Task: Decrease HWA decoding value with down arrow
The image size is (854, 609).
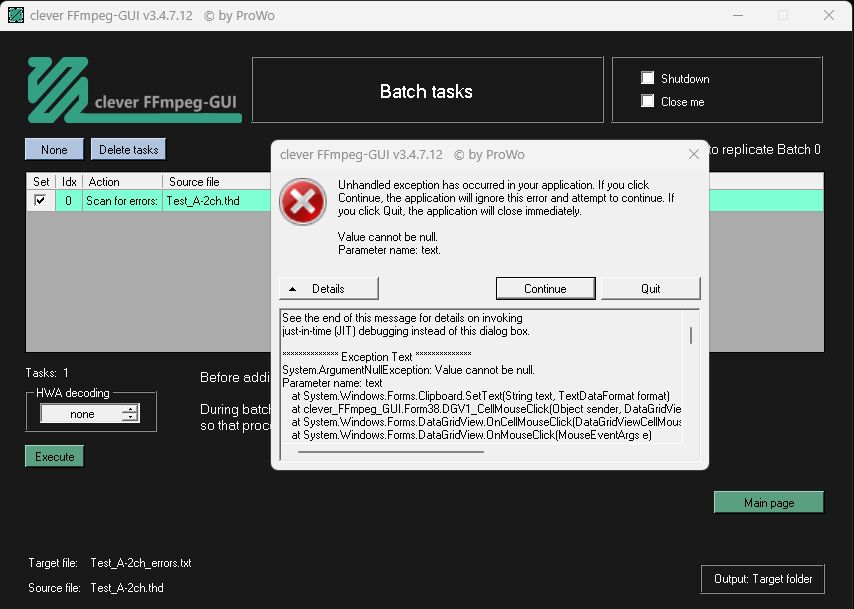Action: (x=130, y=417)
